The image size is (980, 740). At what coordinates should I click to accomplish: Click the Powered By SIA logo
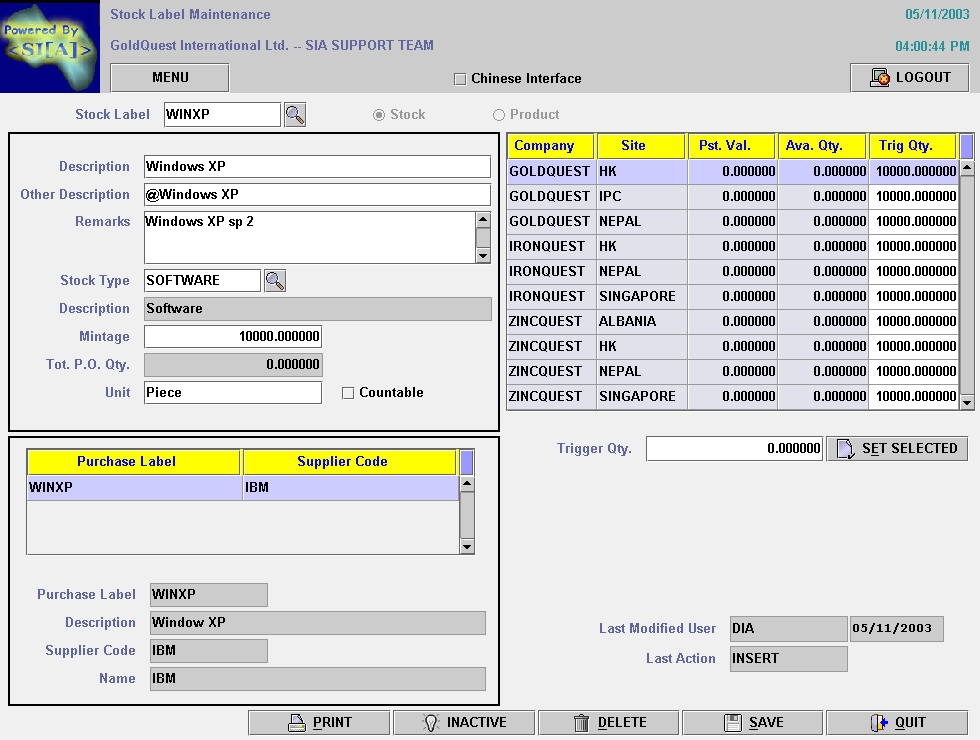[x=49, y=46]
